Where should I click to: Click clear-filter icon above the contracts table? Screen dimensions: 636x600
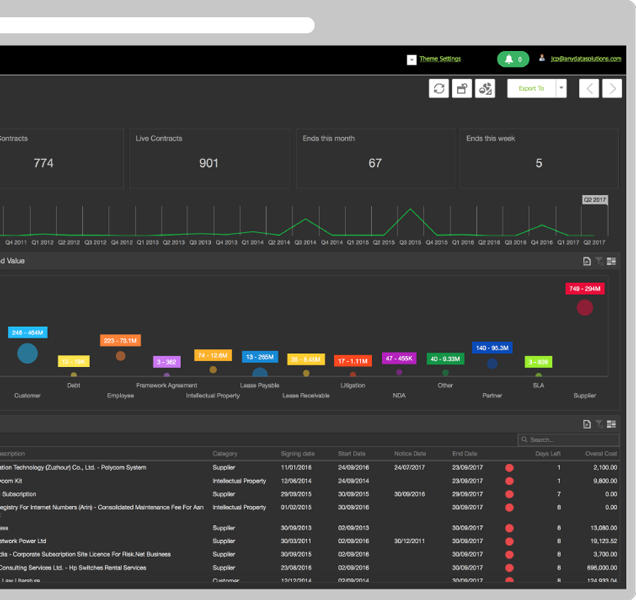(599, 424)
